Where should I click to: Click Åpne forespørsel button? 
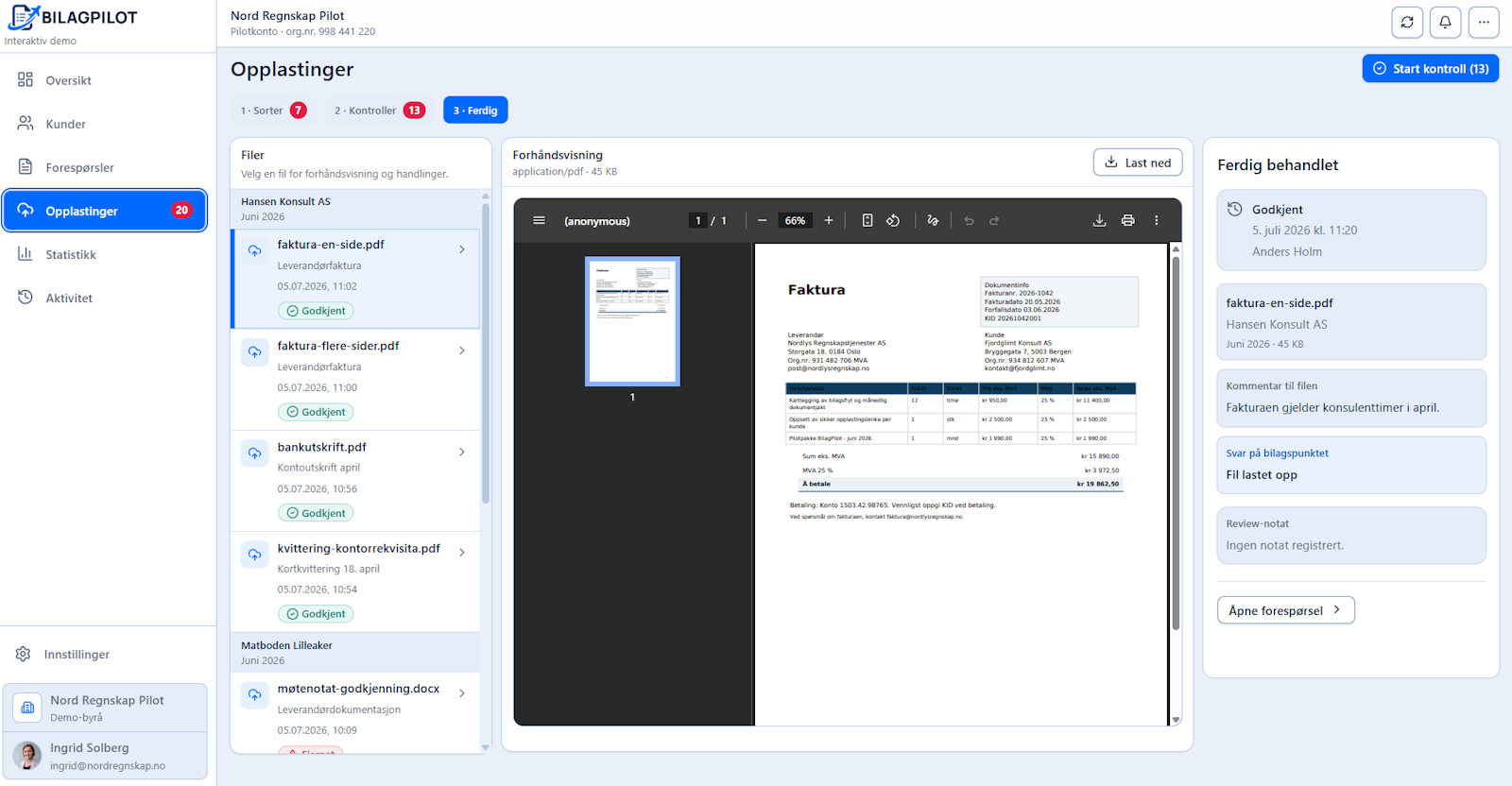[x=1286, y=610]
